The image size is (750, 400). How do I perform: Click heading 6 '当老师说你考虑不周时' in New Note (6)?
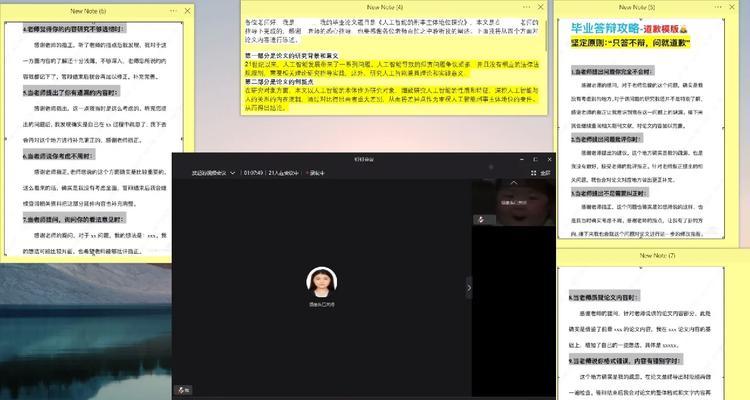(58, 156)
